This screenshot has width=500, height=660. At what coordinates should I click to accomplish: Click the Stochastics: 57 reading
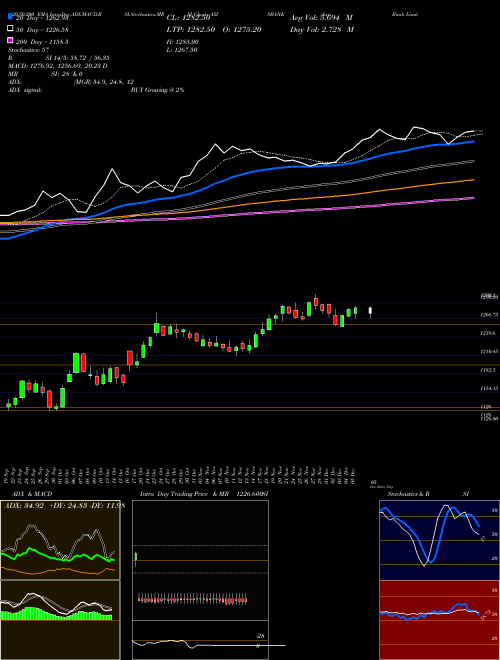tap(28, 50)
